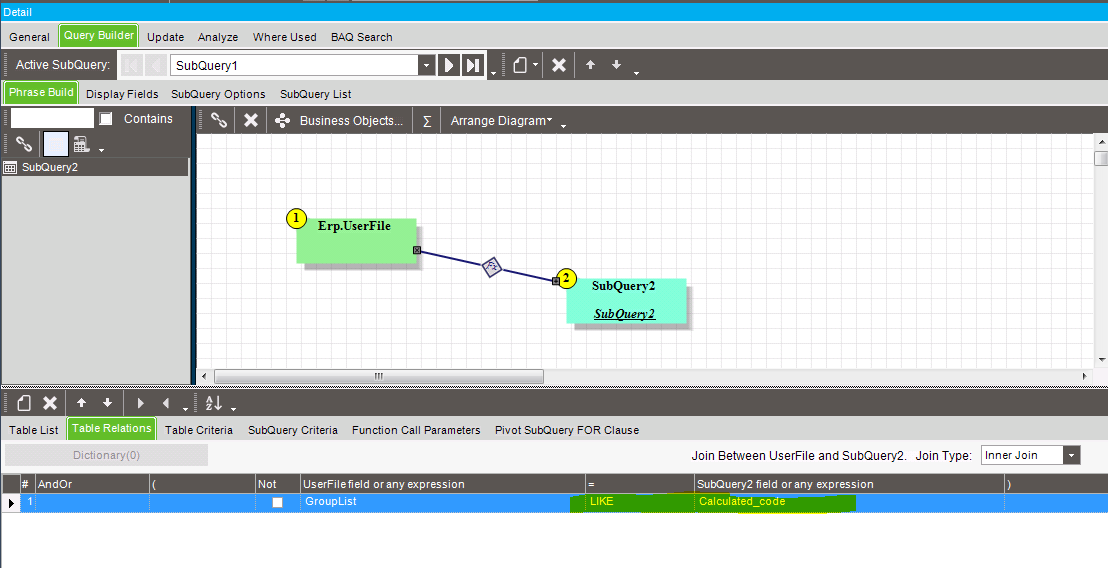
Task: Click the Dictionary(0) button
Action: (107, 456)
